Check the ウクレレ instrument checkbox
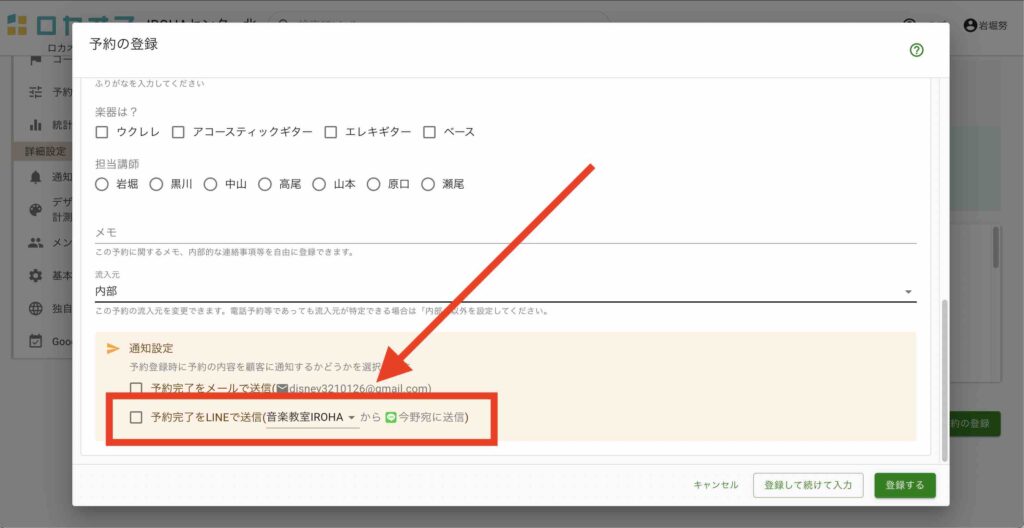 tap(102, 132)
